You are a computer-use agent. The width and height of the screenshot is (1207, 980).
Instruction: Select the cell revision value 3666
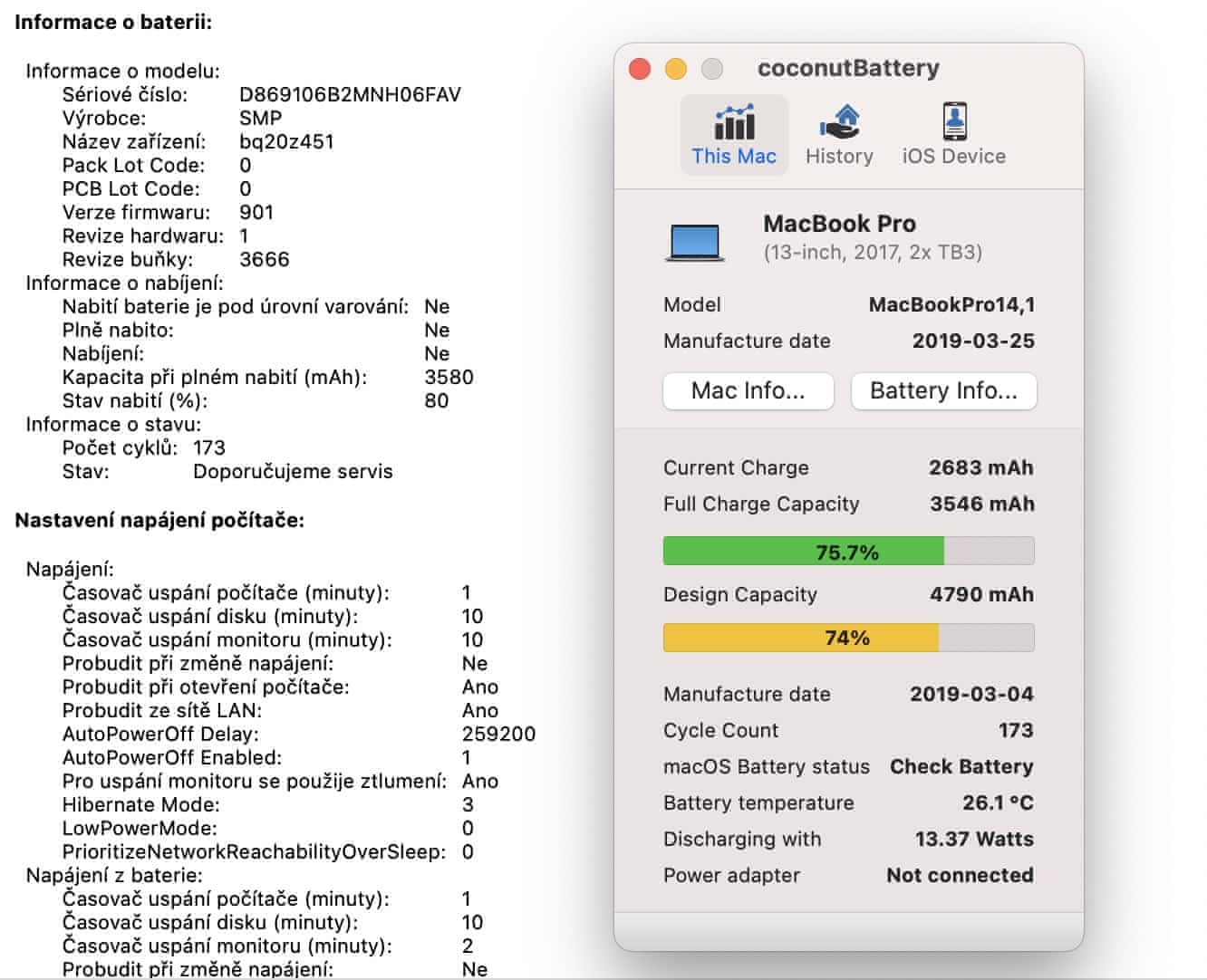[x=265, y=260]
